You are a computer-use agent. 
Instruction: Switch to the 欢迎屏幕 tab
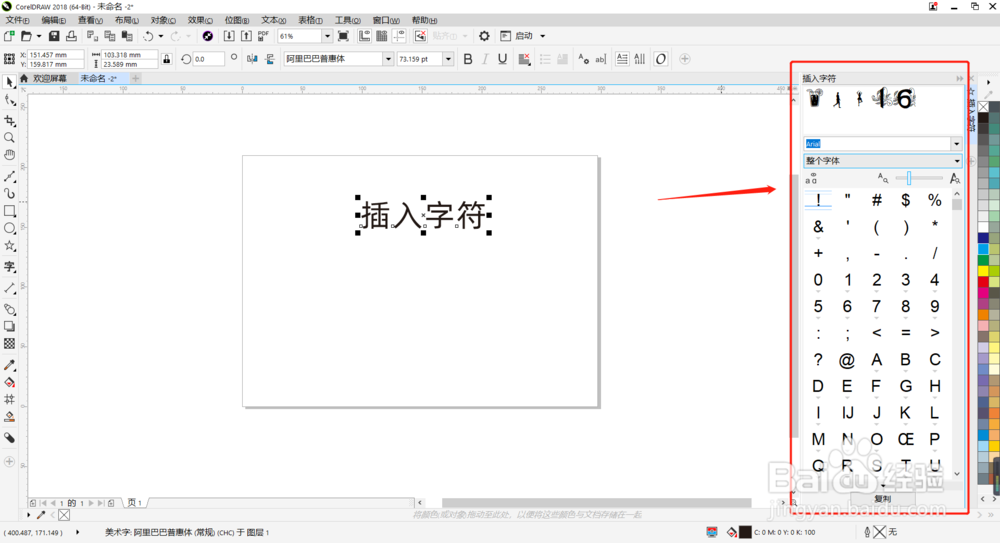coord(50,78)
